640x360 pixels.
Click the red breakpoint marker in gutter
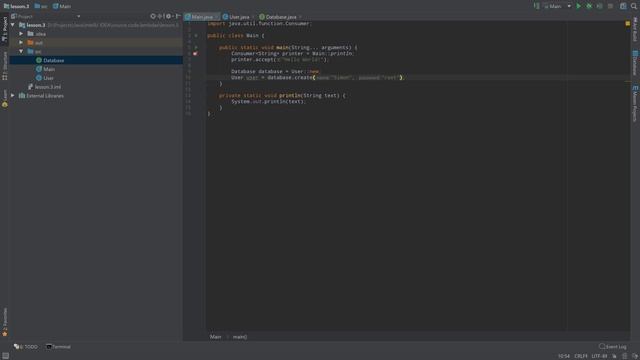196,53
